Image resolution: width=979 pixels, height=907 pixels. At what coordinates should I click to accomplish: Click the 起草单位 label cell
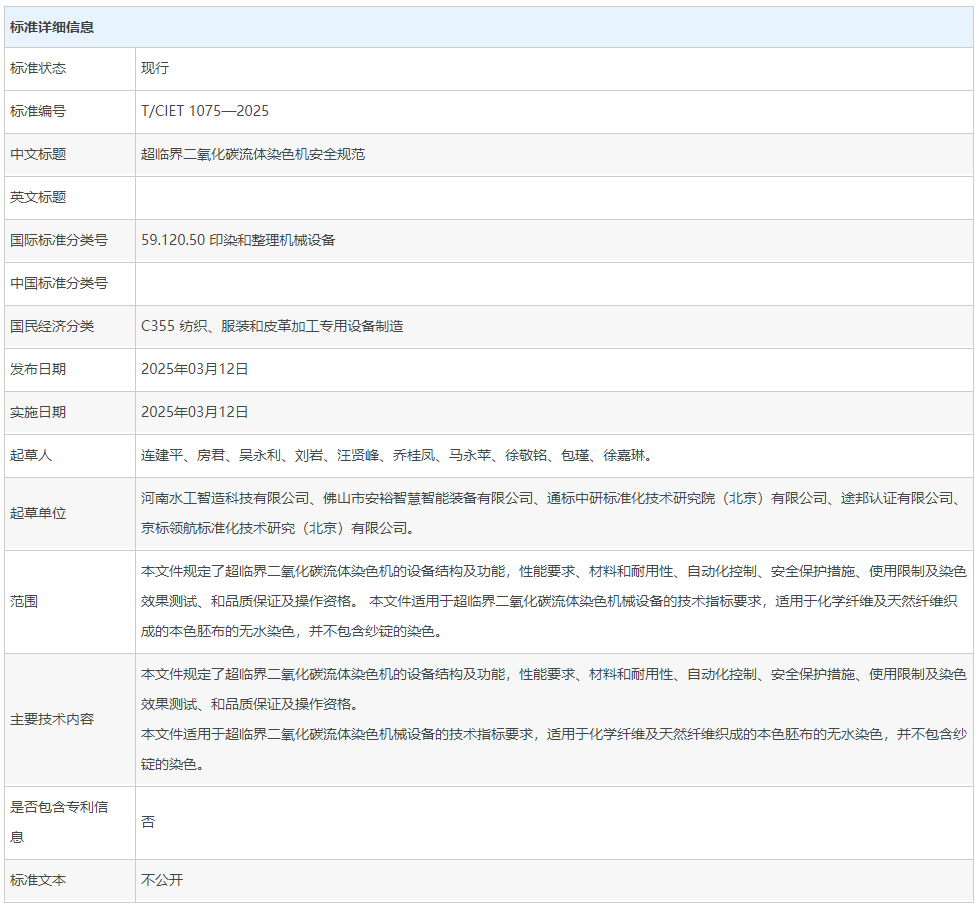pyautogui.click(x=38, y=513)
